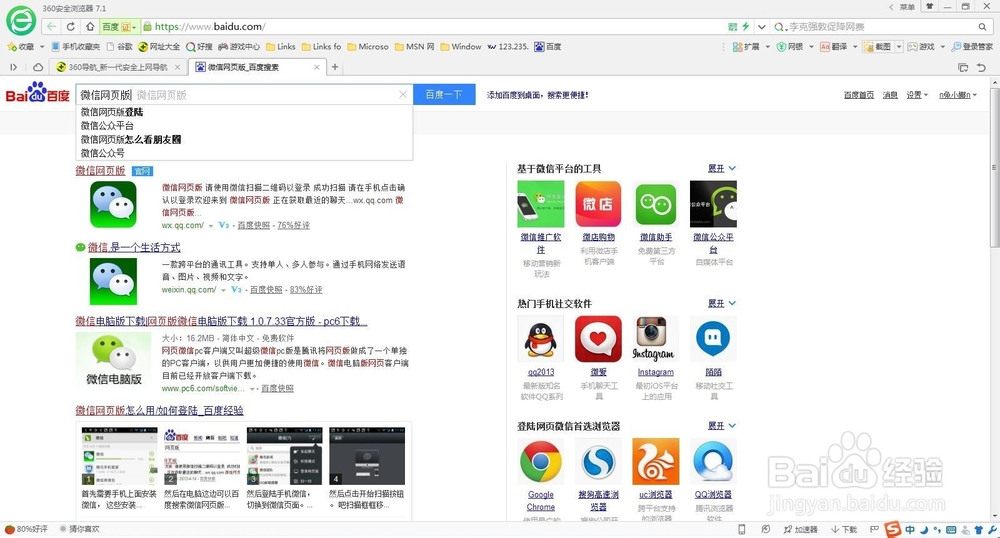This screenshot has height=538, width=1000.
Task: Open 微信,是一个生活方式 result link
Action: 134,247
